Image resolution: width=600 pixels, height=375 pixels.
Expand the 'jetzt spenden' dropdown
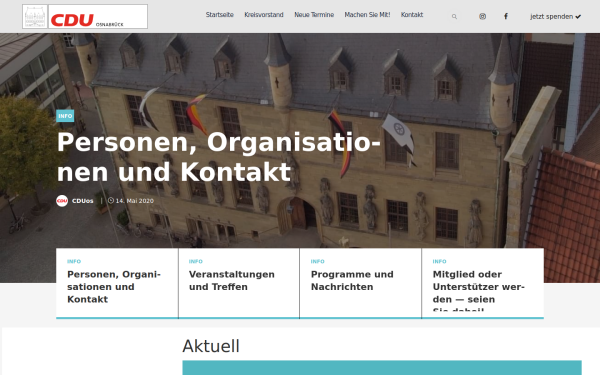click(555, 16)
